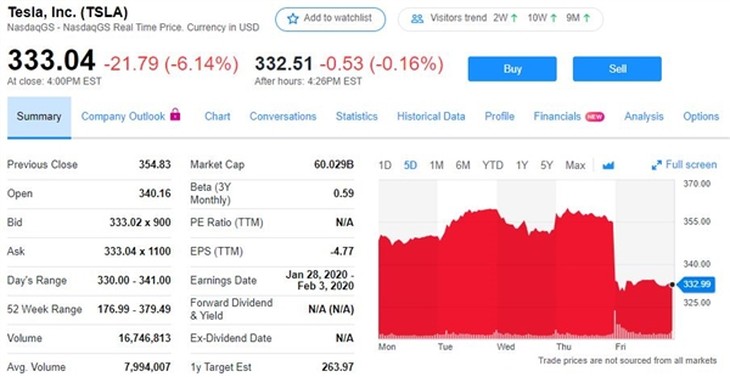Screen dimensions: 730x377
Task: Select the Max chart range
Action: tap(575, 165)
